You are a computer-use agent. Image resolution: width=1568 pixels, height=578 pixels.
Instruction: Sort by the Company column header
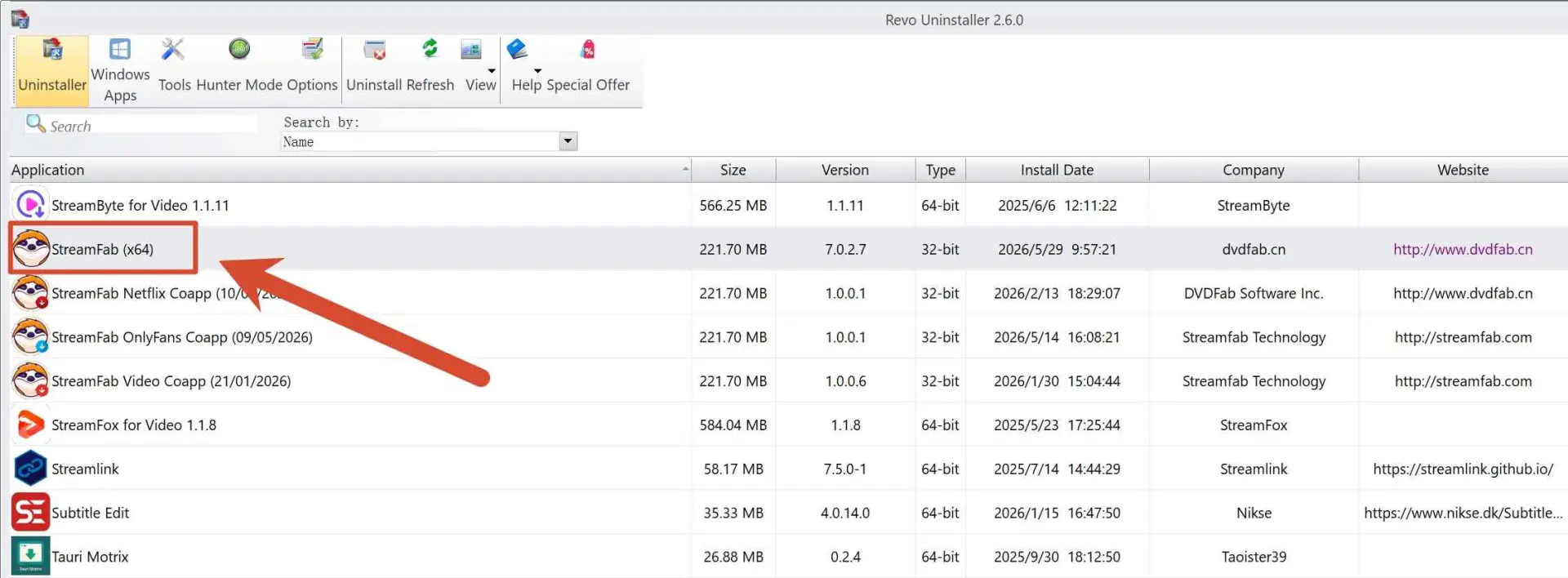coord(1254,170)
